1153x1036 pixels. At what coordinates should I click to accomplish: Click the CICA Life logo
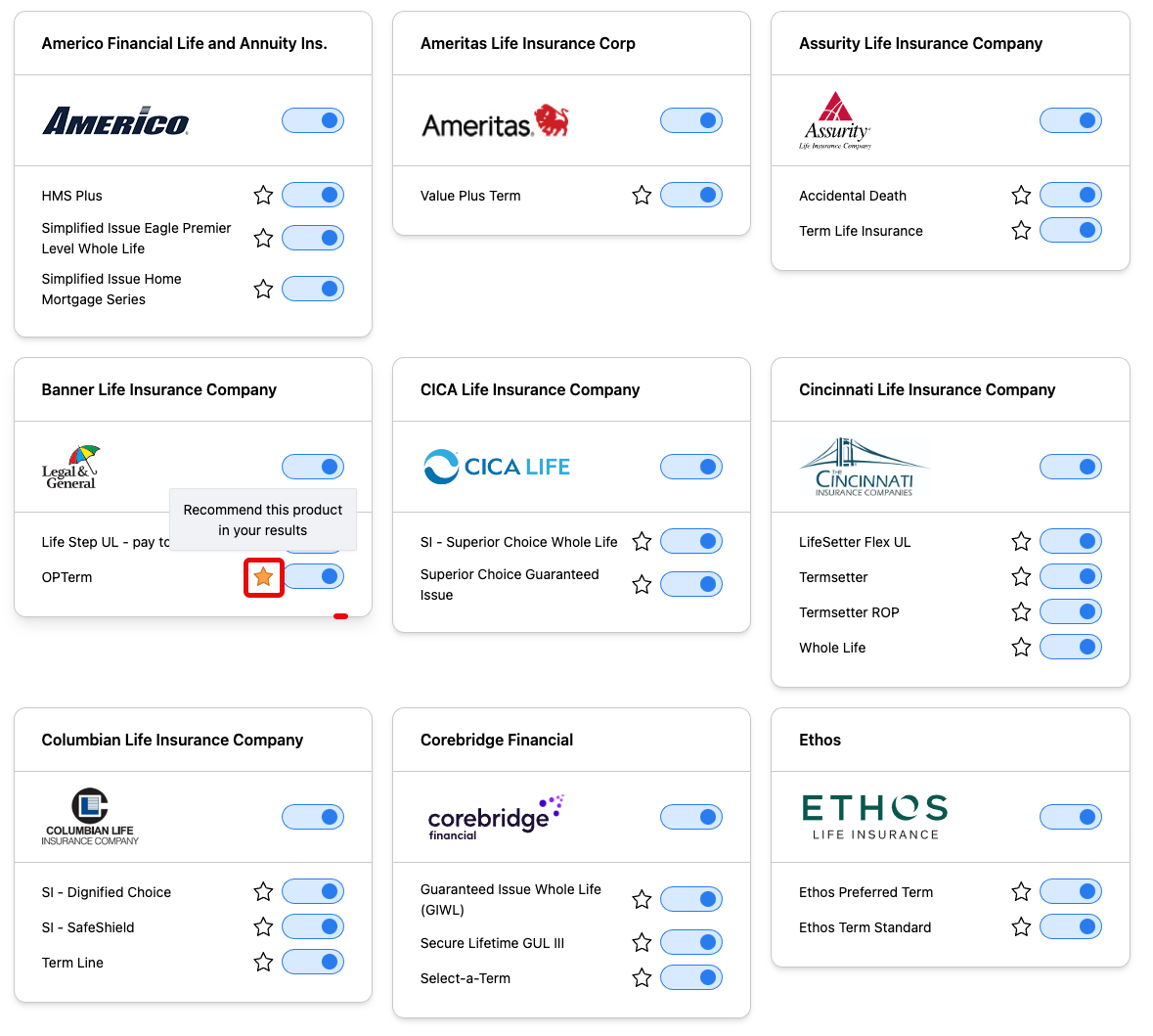[x=497, y=467]
